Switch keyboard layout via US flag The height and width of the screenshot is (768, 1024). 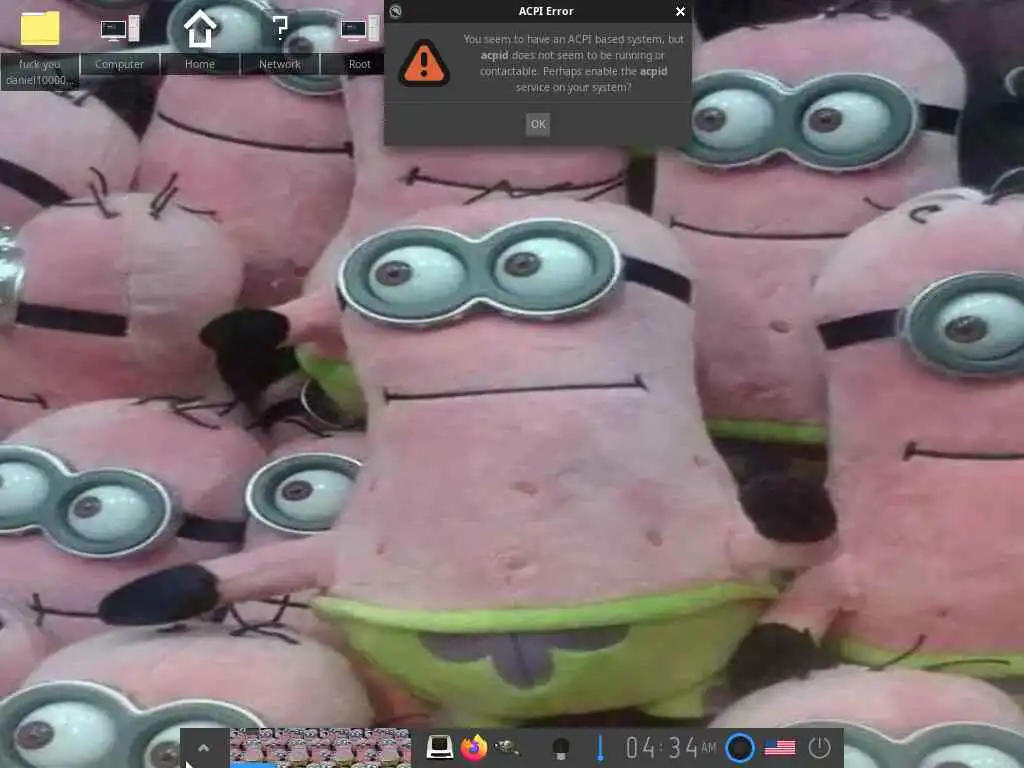[780, 748]
